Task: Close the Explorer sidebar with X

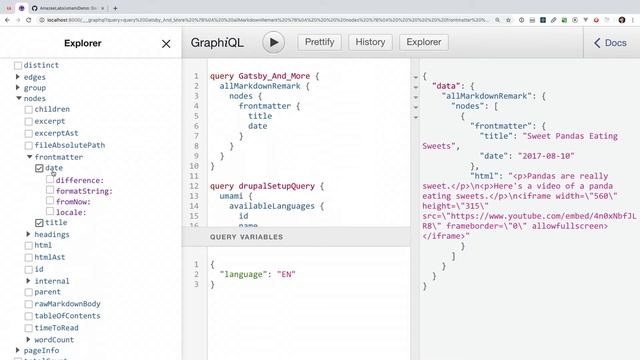Action: pyautogui.click(x=166, y=44)
